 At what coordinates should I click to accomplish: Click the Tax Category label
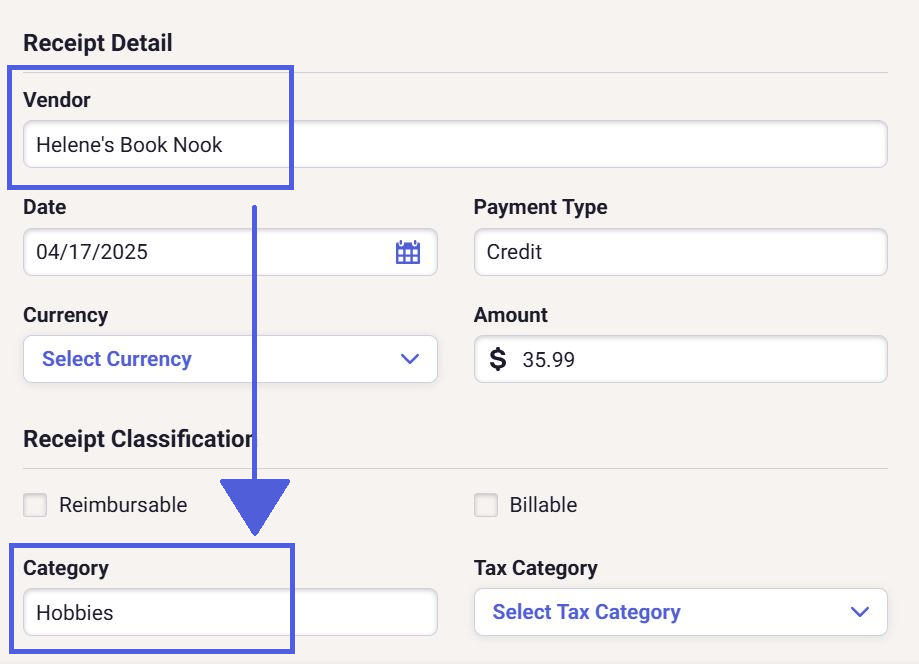coord(536,568)
